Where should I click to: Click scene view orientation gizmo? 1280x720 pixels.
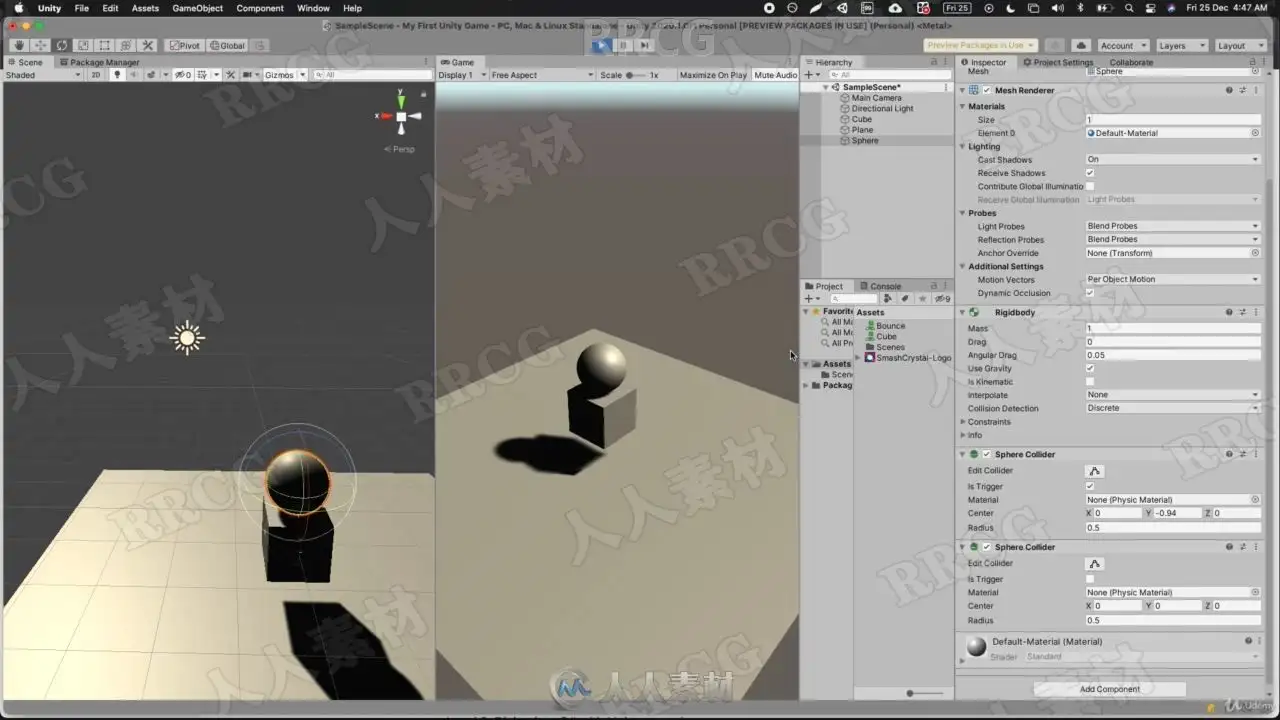(x=401, y=116)
